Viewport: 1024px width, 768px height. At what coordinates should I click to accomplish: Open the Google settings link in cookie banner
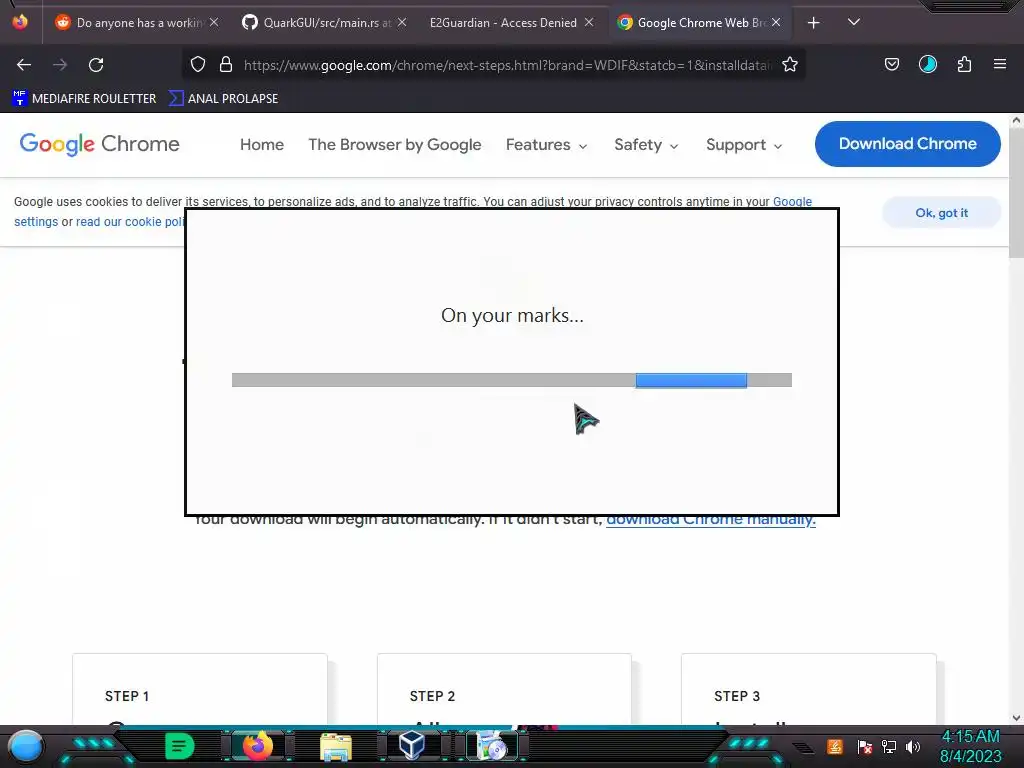792,202
